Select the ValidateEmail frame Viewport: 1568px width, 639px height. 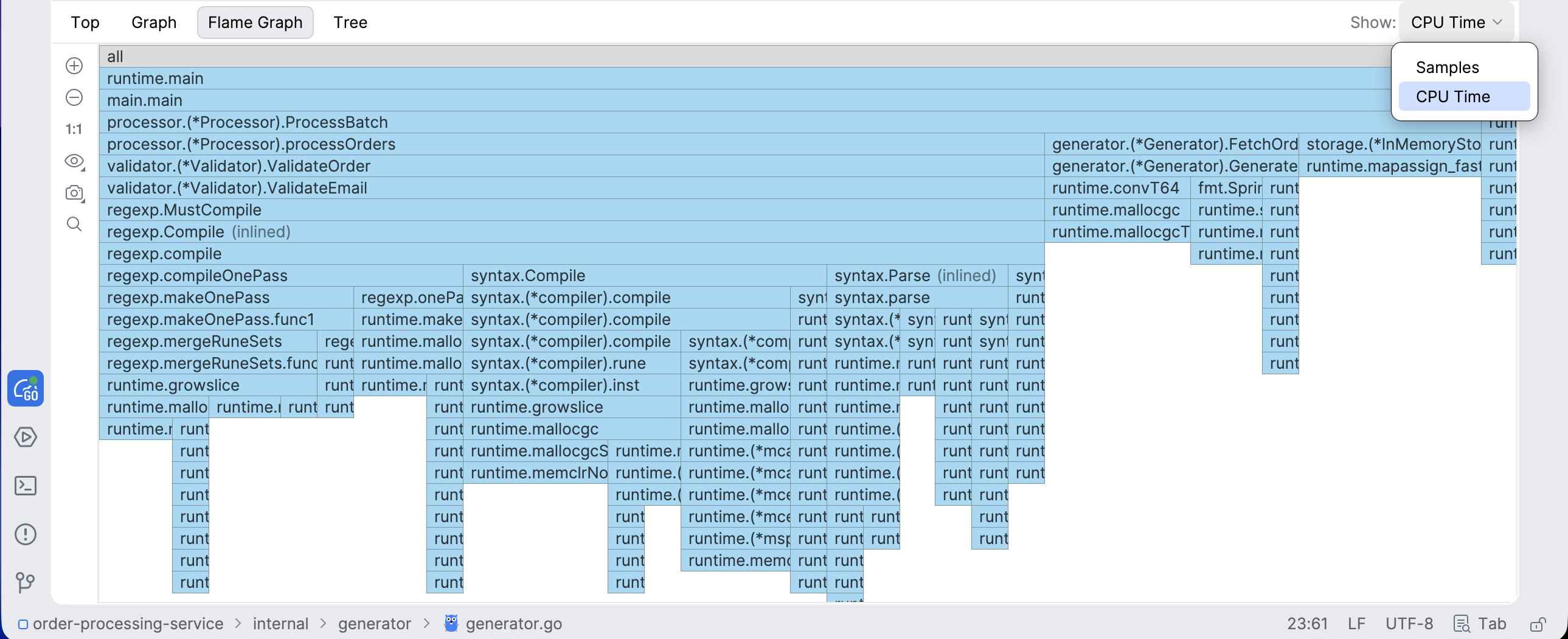[x=572, y=188]
